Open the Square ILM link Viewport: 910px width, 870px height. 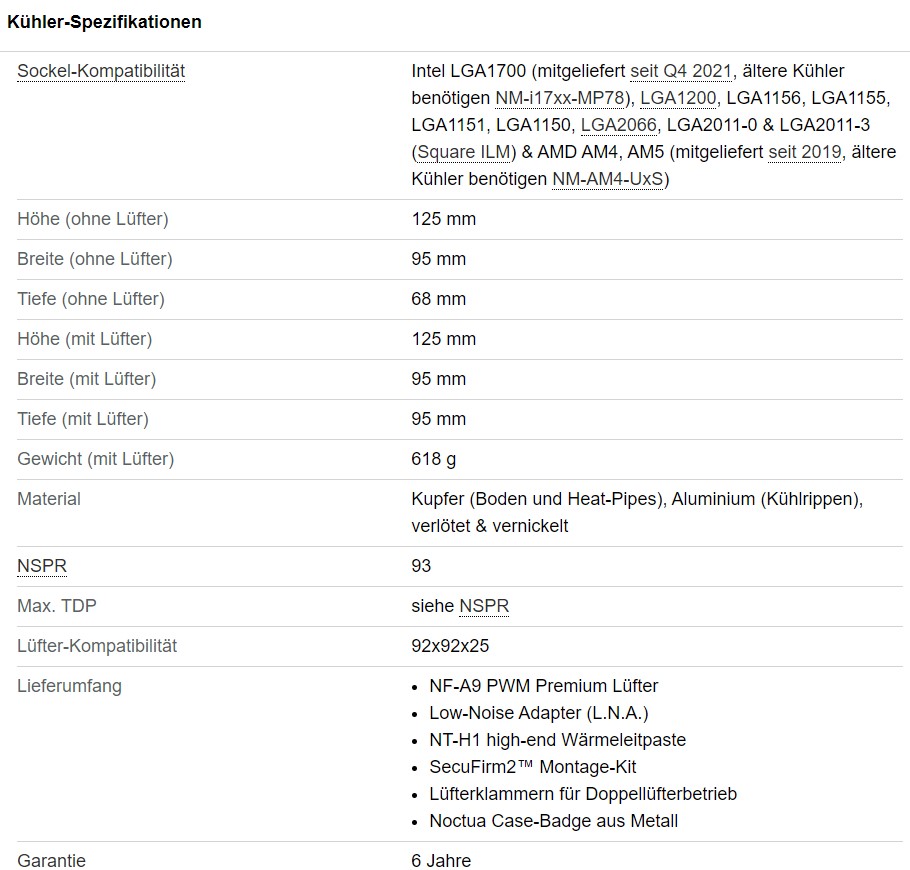[x=463, y=152]
